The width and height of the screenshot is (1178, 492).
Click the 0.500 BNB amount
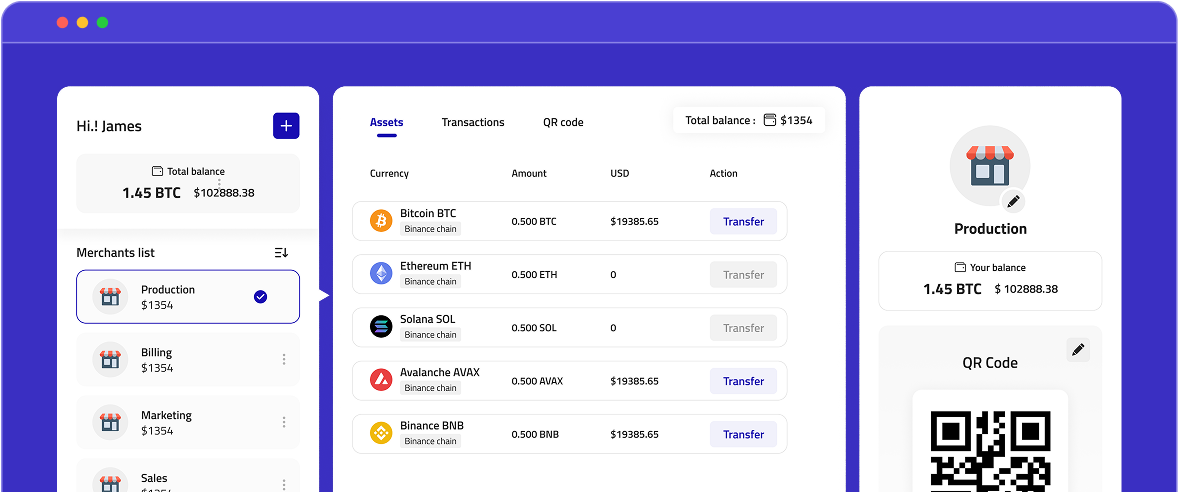point(535,435)
